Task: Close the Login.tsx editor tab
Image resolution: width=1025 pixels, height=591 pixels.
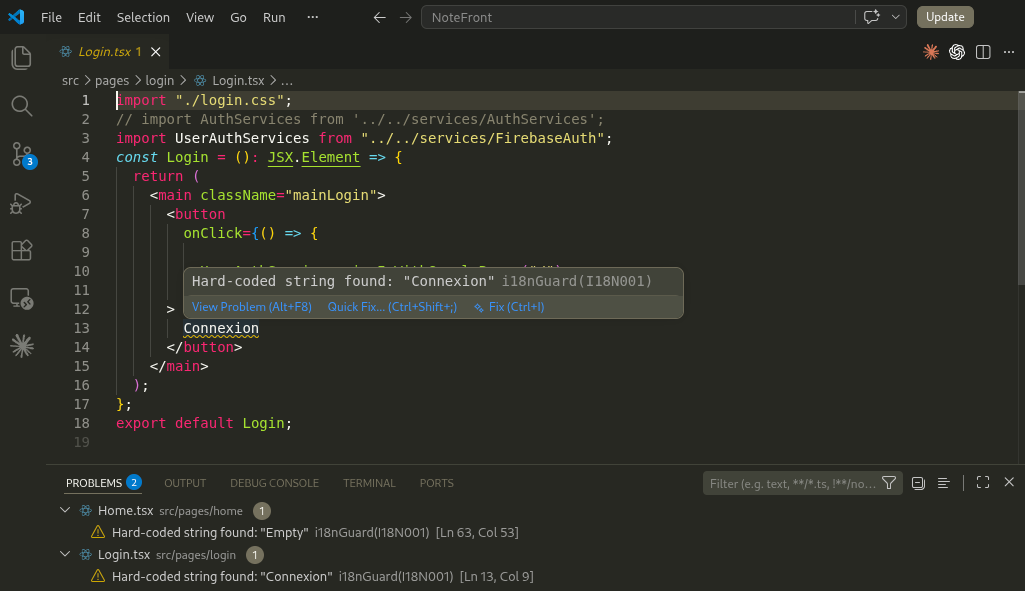Action: coord(156,52)
